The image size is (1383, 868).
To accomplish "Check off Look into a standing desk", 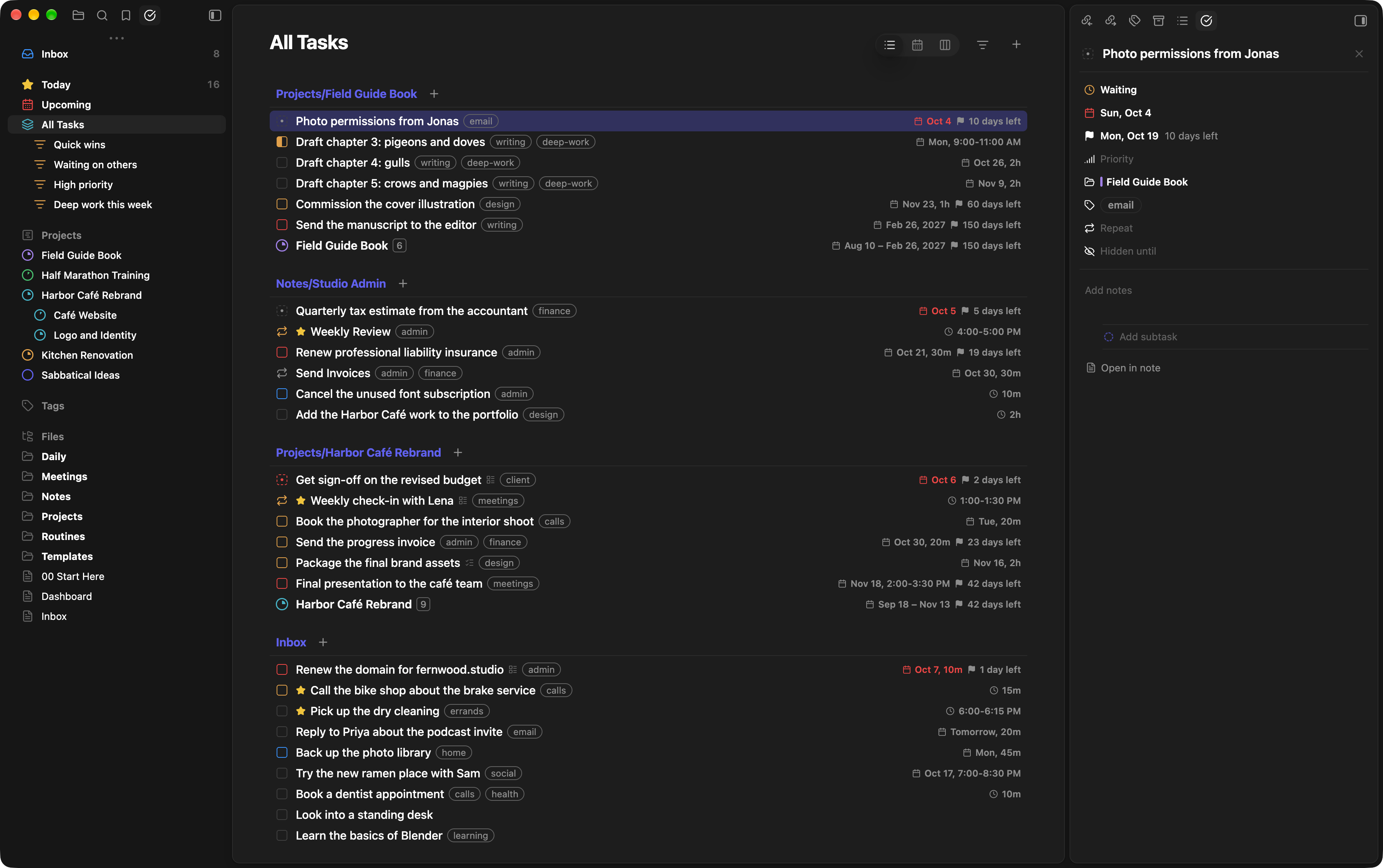I will pos(282,815).
